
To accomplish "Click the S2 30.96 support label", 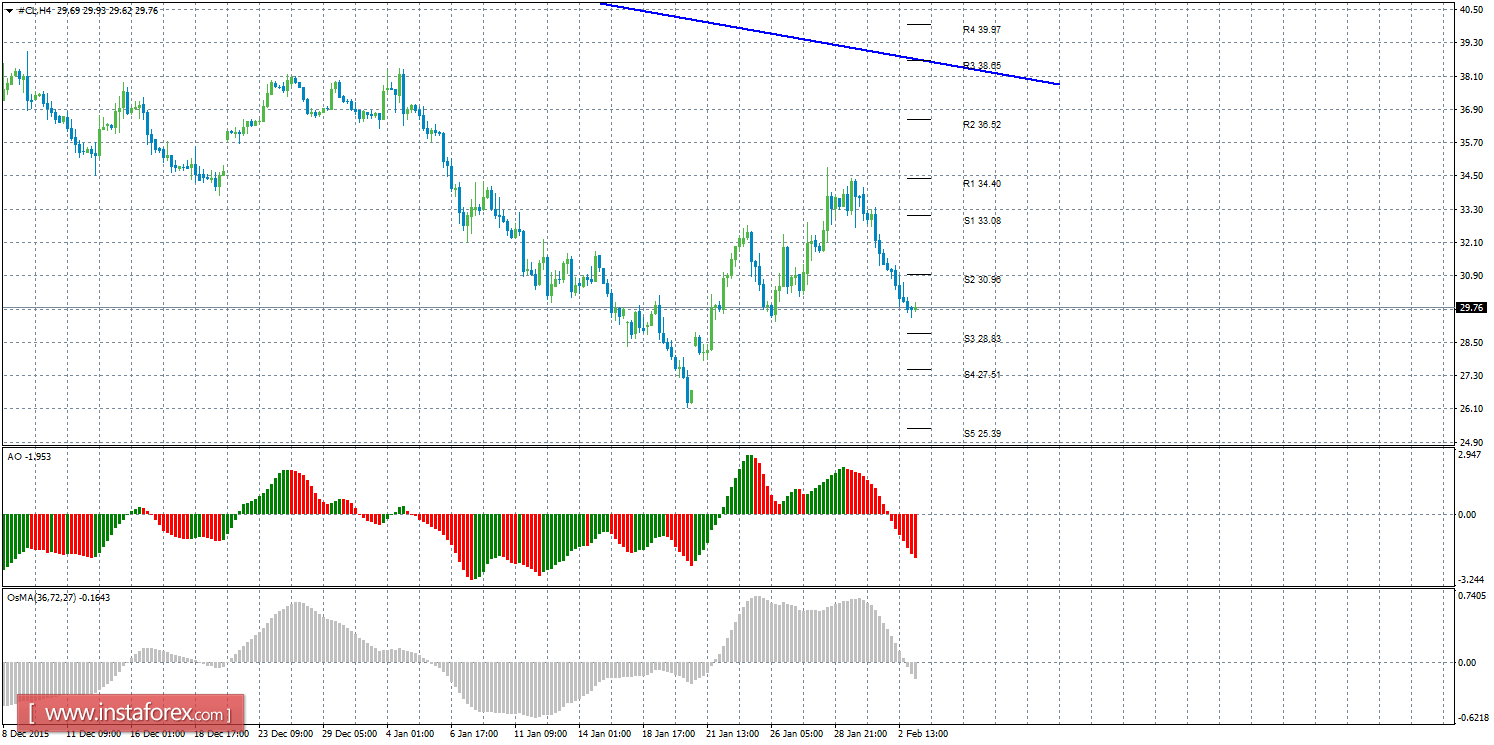I will coord(982,280).
